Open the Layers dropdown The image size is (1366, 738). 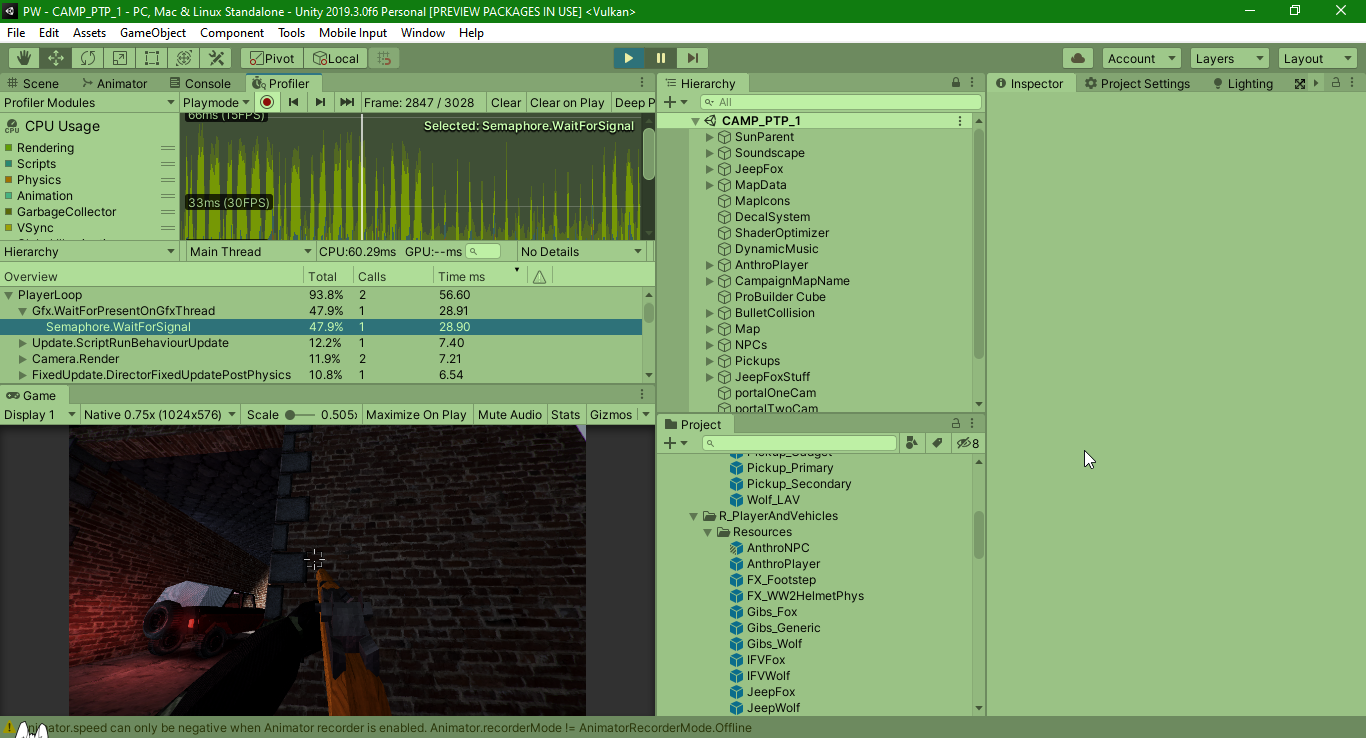tap(1228, 58)
